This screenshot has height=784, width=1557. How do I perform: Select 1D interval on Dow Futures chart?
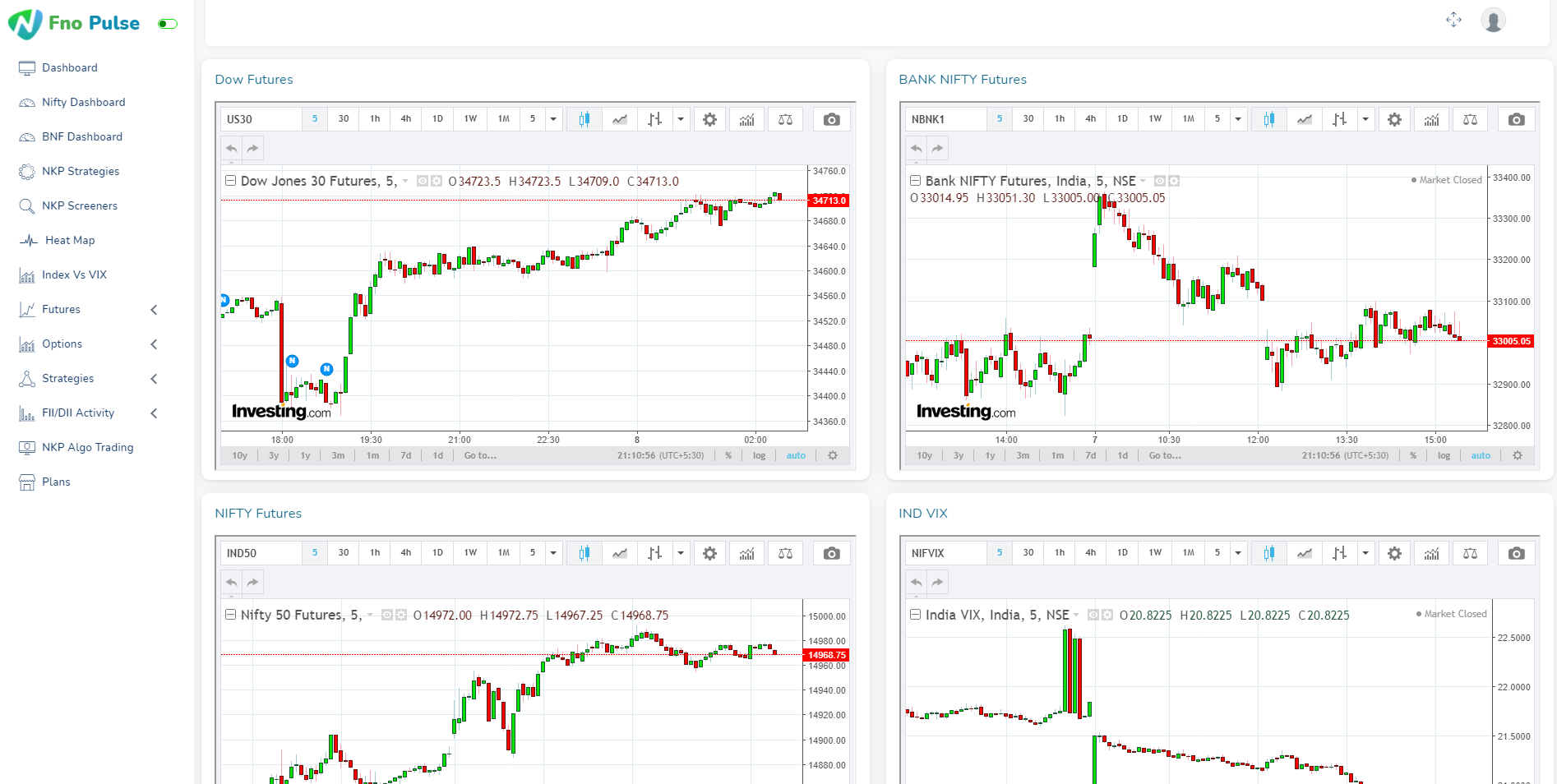coord(437,119)
